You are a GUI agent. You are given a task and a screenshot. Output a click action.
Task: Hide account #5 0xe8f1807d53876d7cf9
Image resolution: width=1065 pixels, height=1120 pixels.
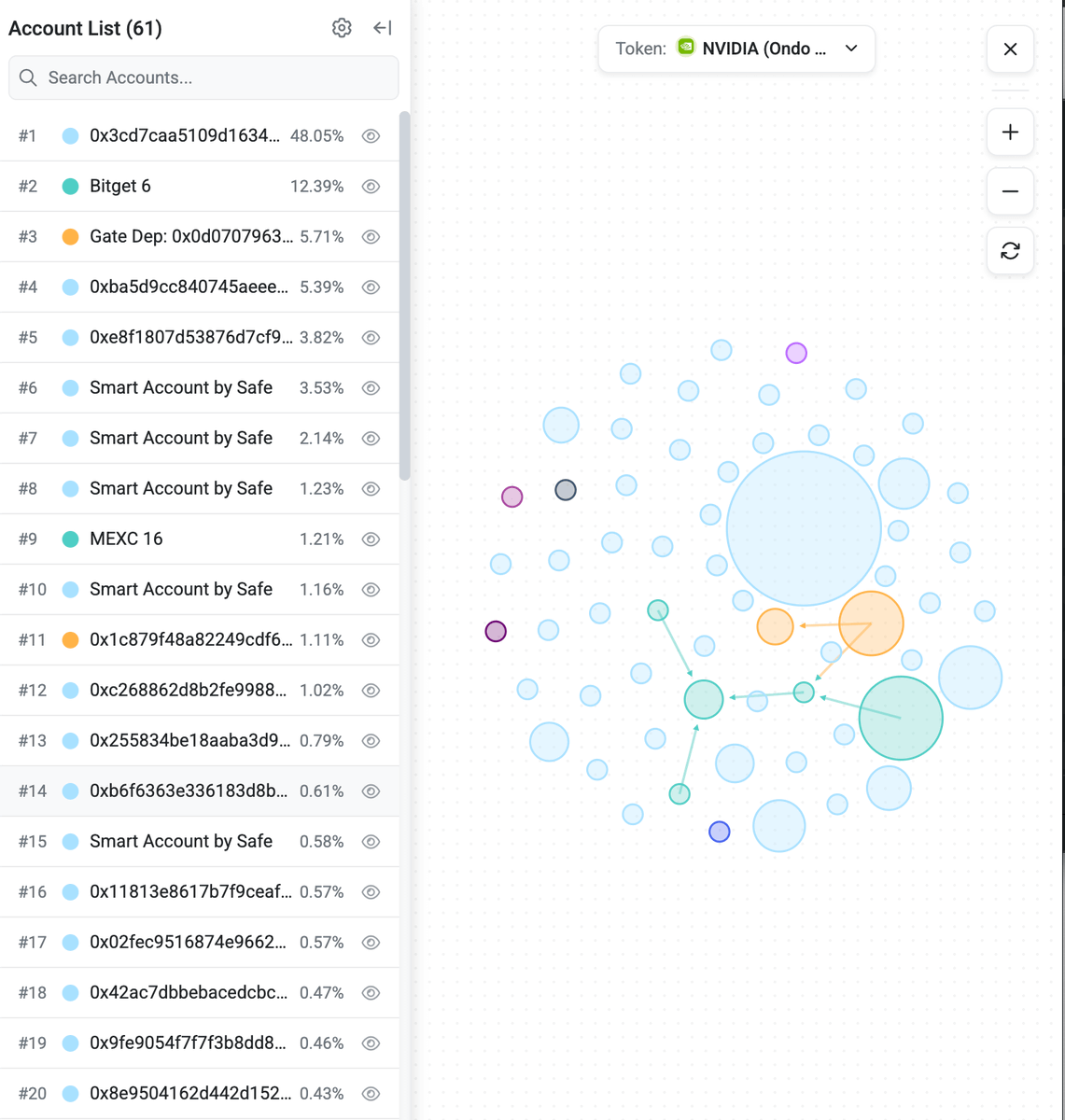[x=371, y=338]
